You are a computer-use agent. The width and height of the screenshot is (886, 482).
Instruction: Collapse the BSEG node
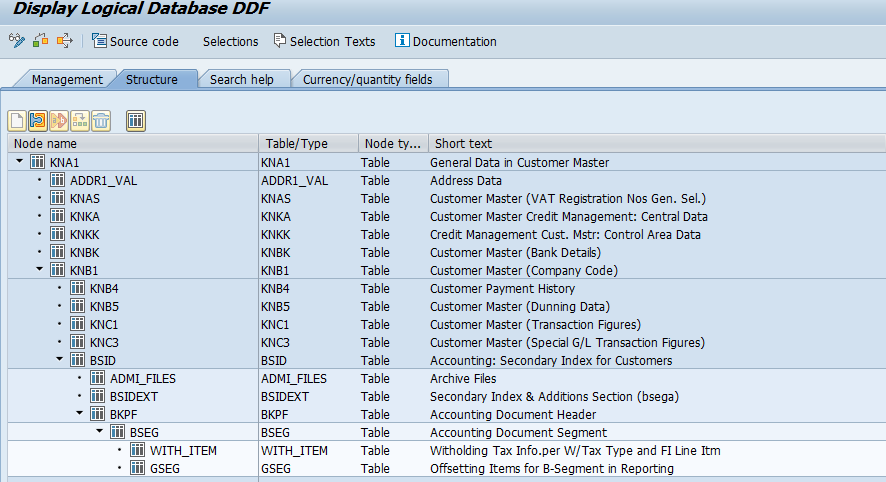point(100,432)
